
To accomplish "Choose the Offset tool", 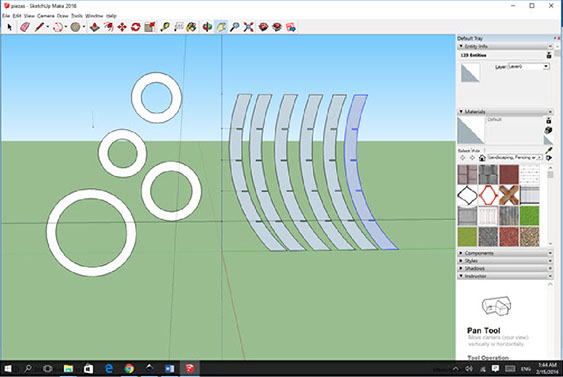I will point(108,27).
